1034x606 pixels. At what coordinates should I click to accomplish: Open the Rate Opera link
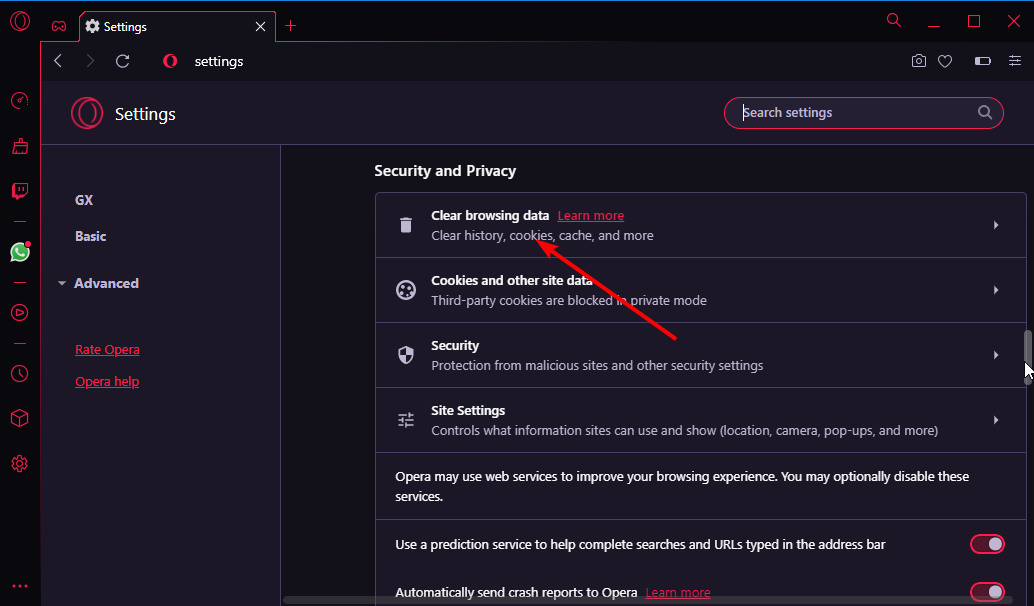click(x=107, y=349)
